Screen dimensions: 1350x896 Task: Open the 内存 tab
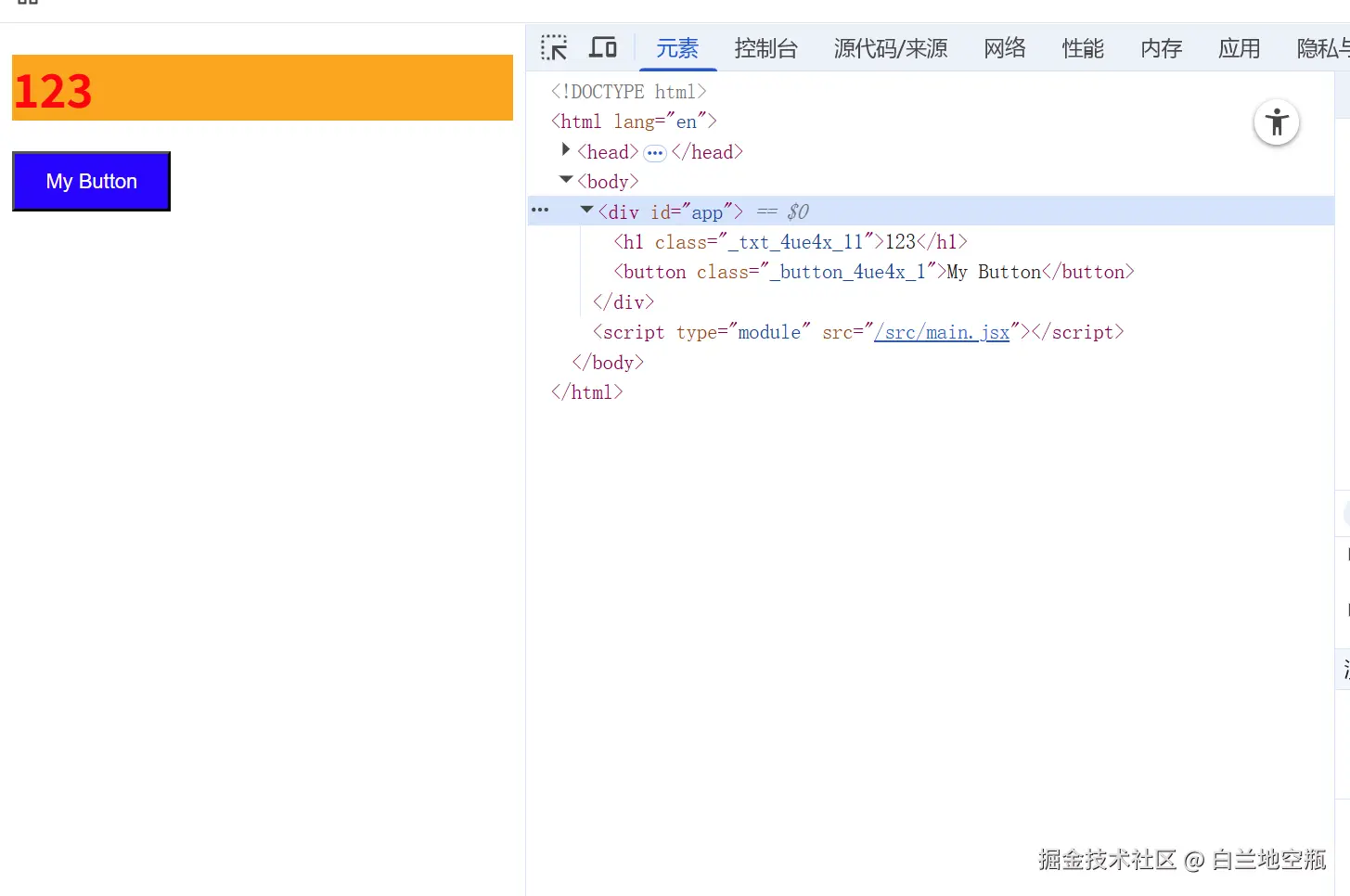click(1162, 48)
